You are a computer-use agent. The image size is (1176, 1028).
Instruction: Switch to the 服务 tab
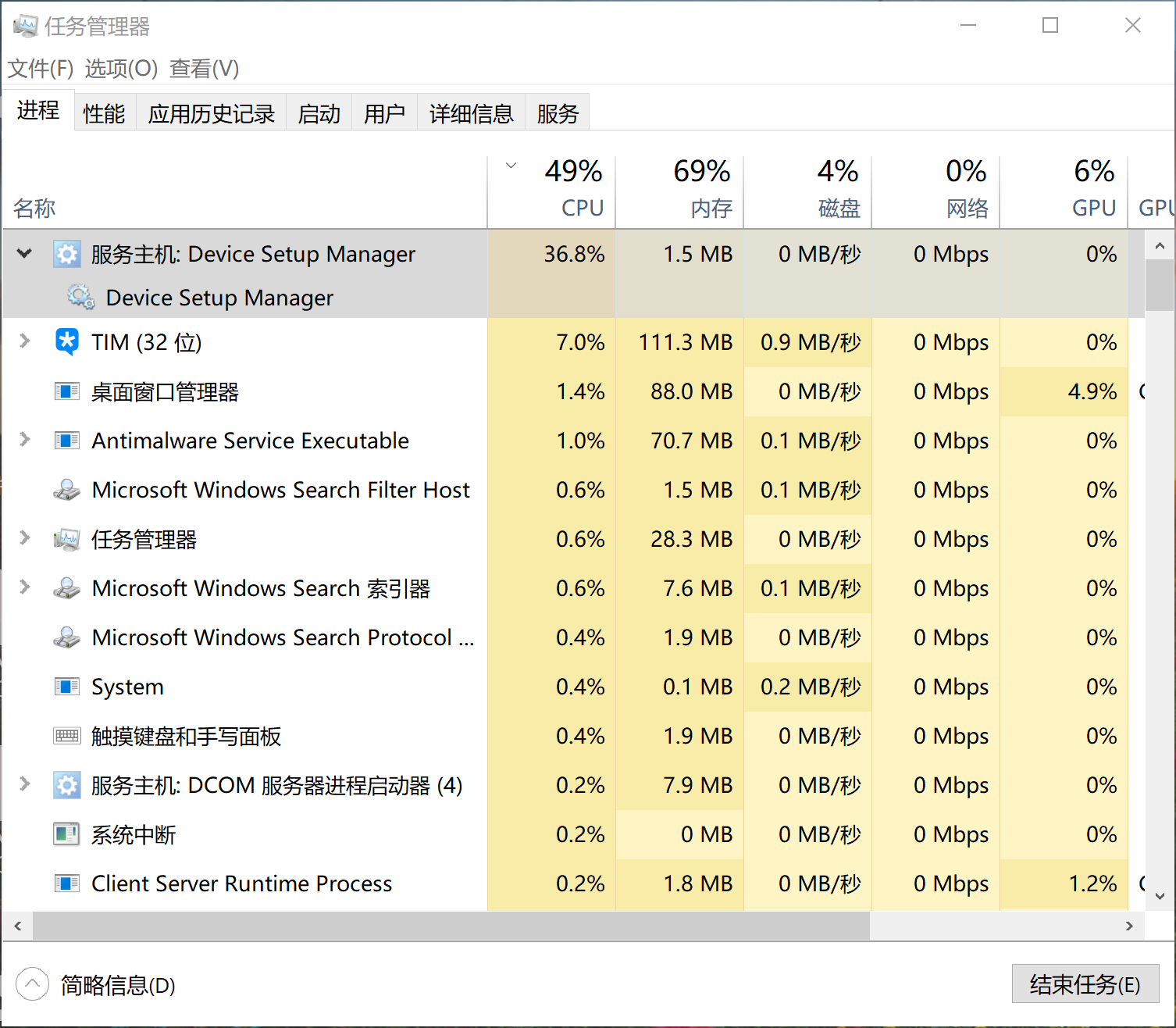click(x=558, y=113)
